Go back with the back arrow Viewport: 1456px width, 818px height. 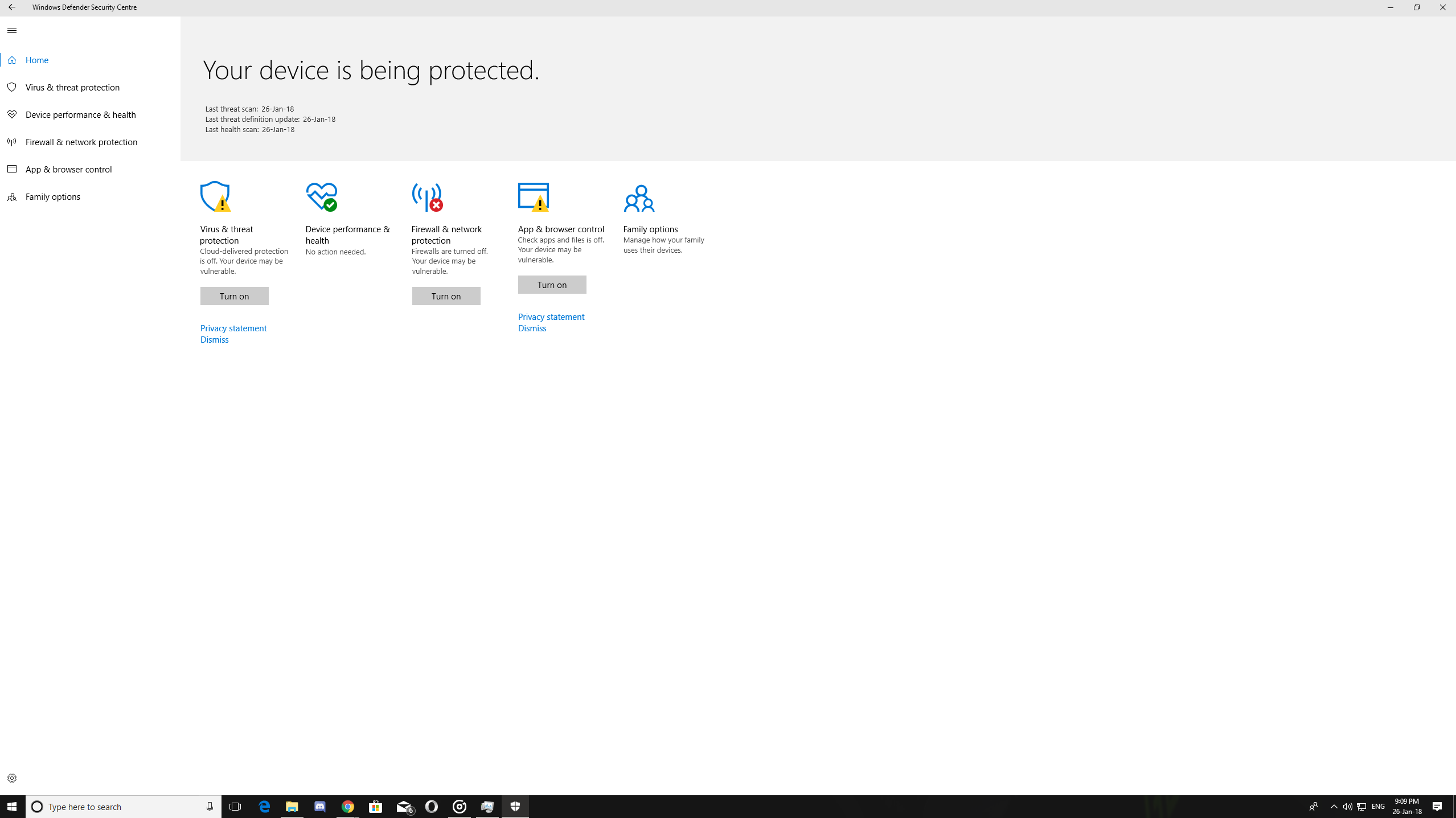[x=12, y=7]
